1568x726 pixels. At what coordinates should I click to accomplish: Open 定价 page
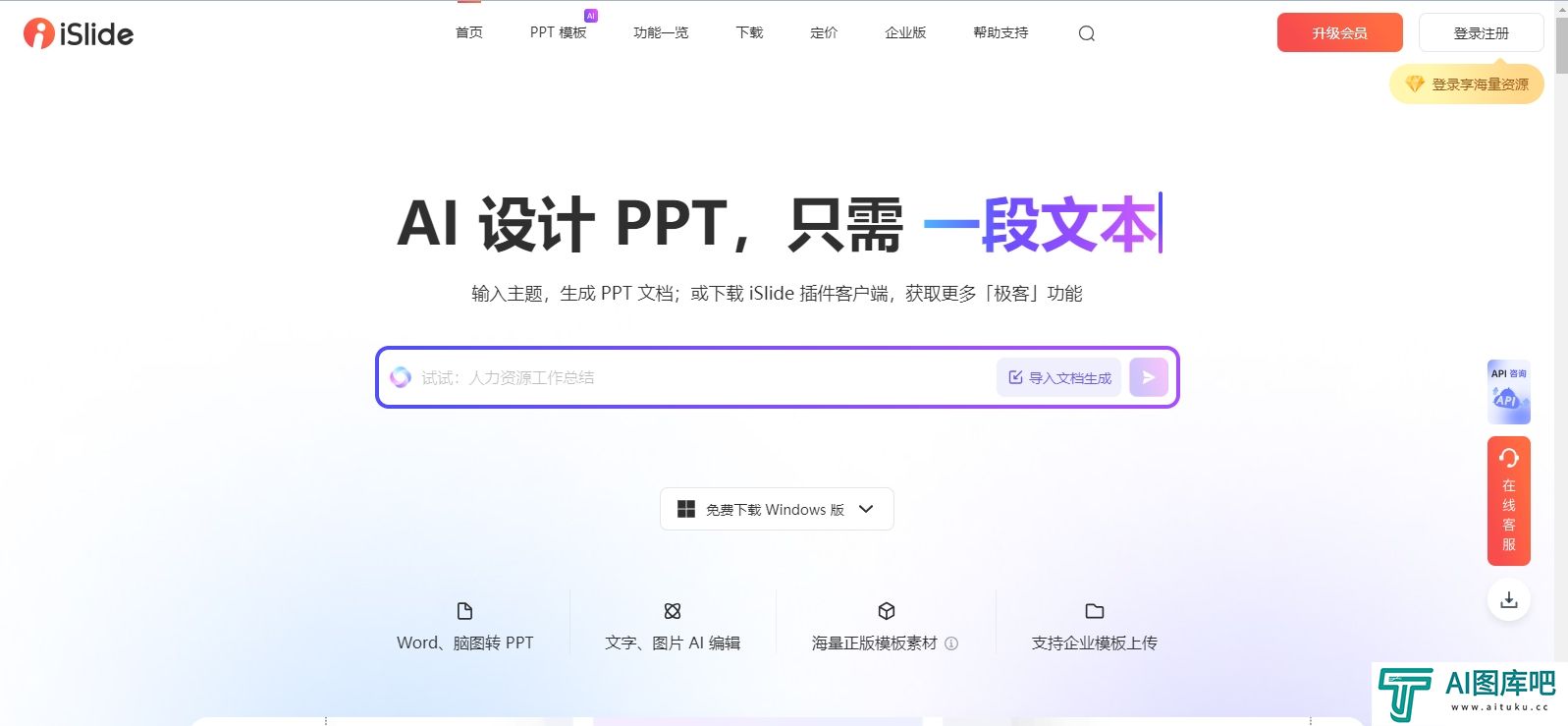click(824, 32)
